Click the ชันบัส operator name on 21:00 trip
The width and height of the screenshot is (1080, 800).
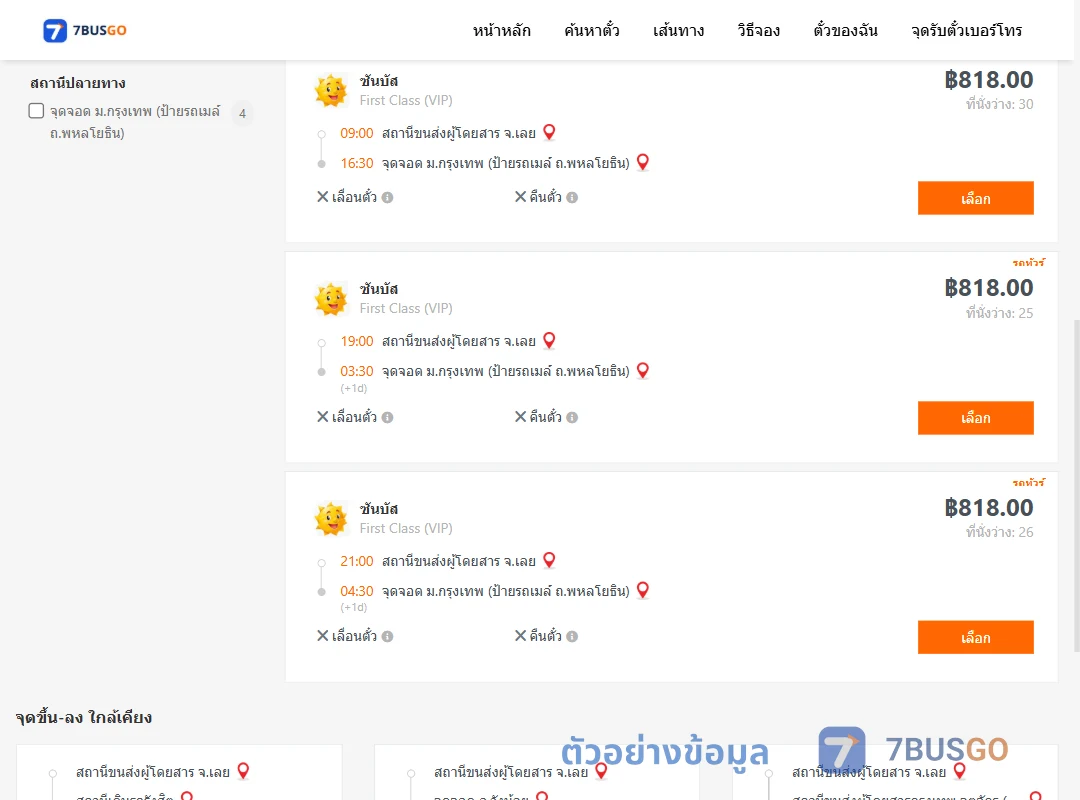click(379, 509)
